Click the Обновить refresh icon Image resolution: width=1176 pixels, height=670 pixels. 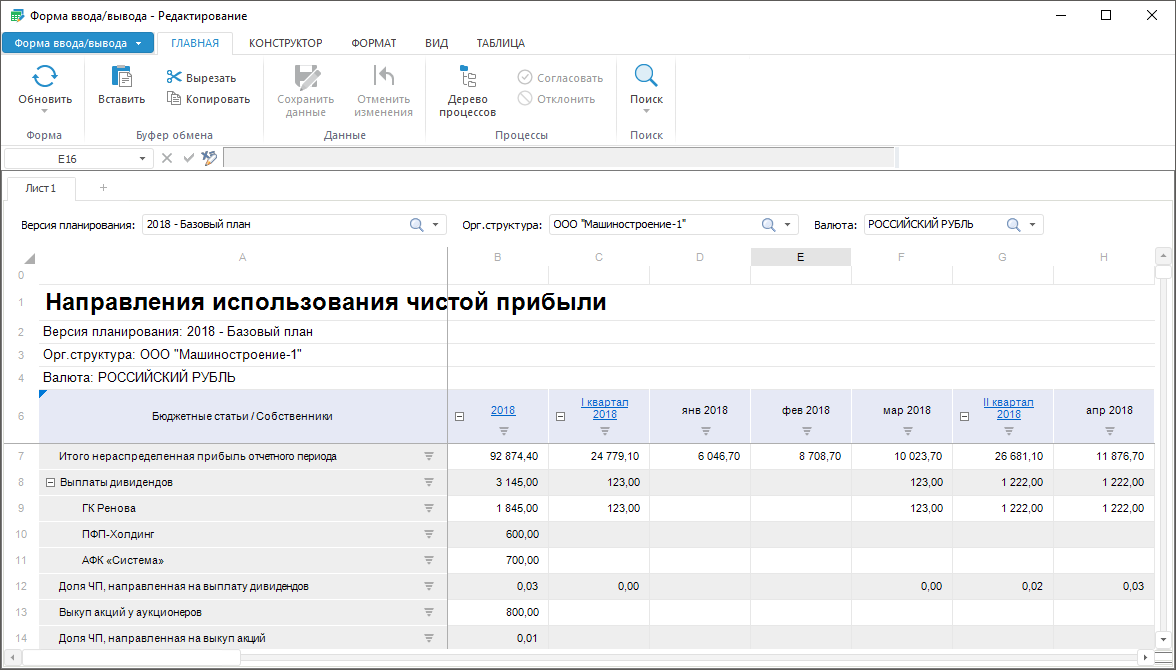pyautogui.click(x=45, y=77)
